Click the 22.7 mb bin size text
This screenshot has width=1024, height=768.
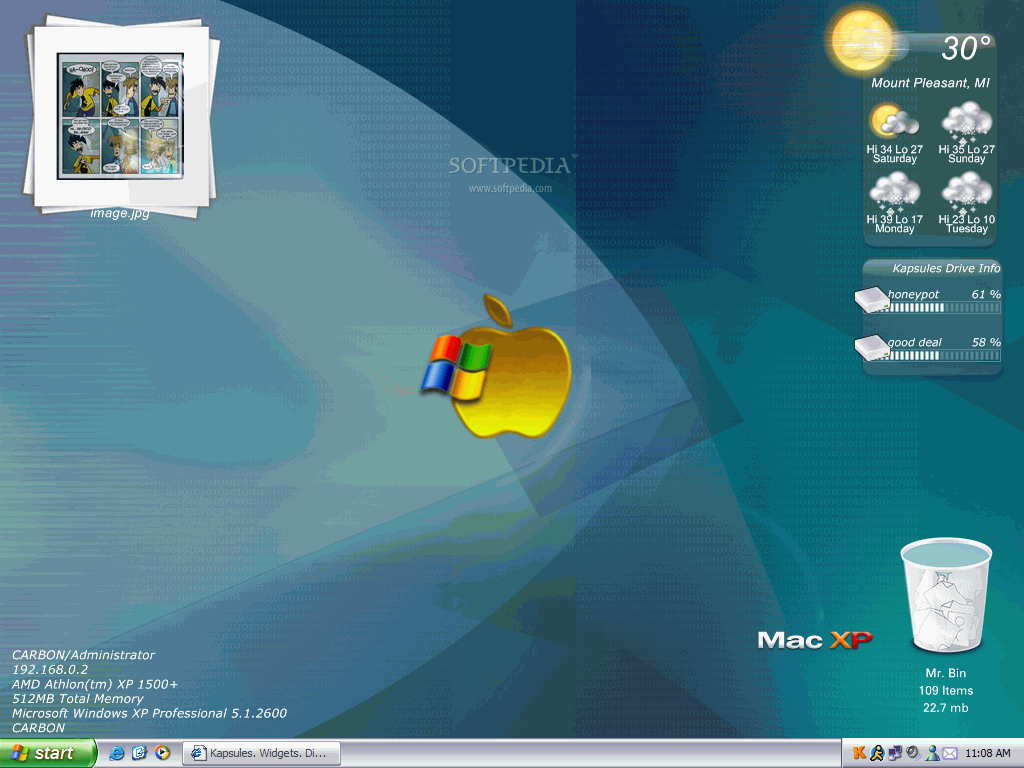point(946,708)
